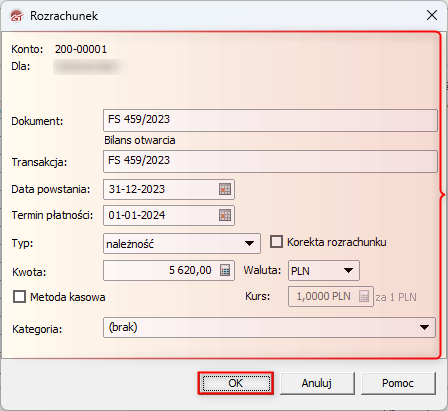Open calendar picker for Termin płatności

(225, 215)
